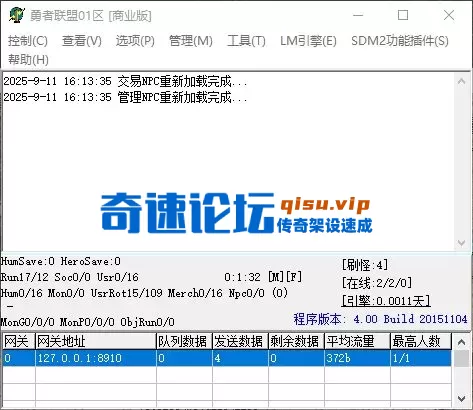Click the Run17/12 Soc0/0 status line
The image size is (473, 410).
pyautogui.click(x=70, y=277)
